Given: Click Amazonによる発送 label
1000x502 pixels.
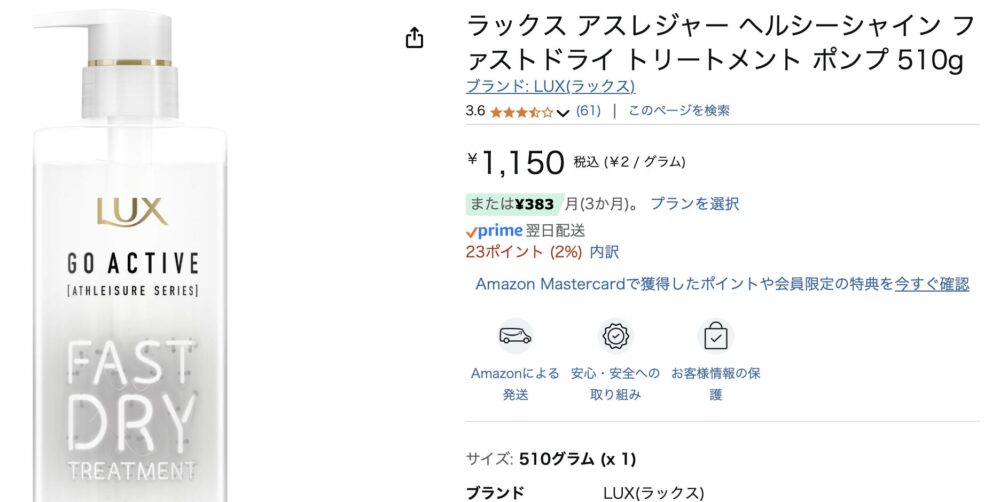Looking at the screenshot, I should click(x=515, y=384).
